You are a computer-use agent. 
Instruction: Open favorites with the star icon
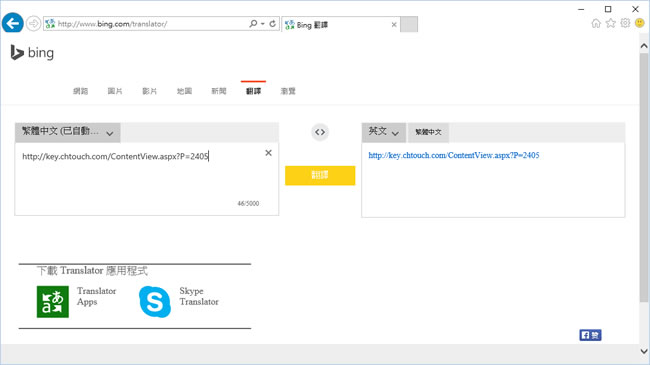[x=610, y=23]
